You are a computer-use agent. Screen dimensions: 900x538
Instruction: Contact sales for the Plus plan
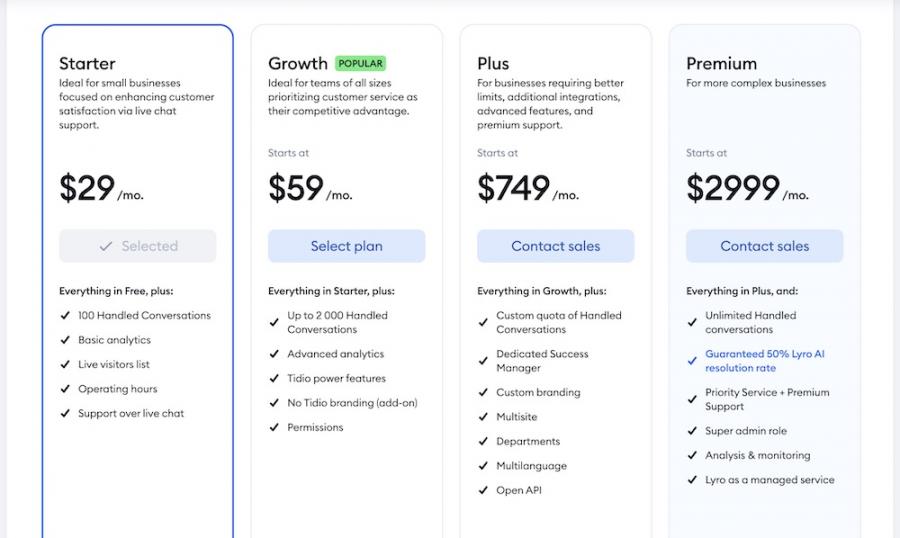555,246
